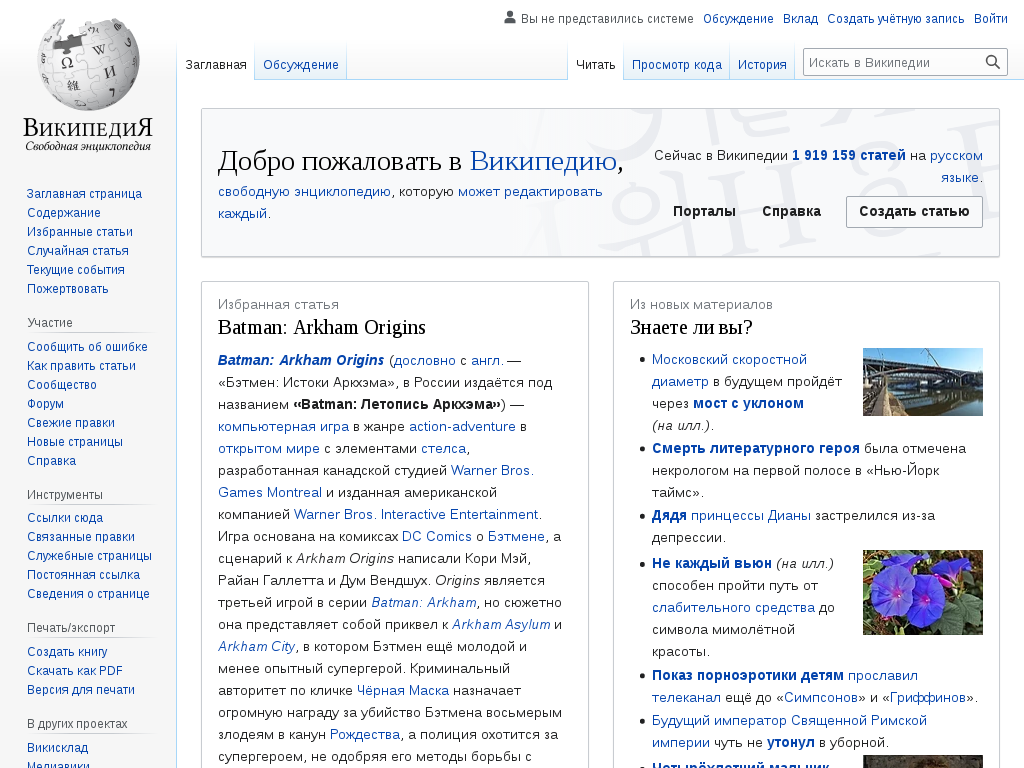Click the 1 919 159 статей link
The image size is (1024, 768).
pos(848,155)
